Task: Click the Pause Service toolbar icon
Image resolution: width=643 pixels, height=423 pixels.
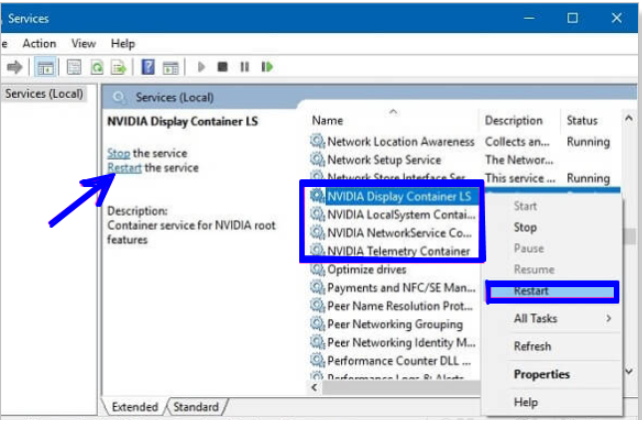Action: (x=244, y=67)
